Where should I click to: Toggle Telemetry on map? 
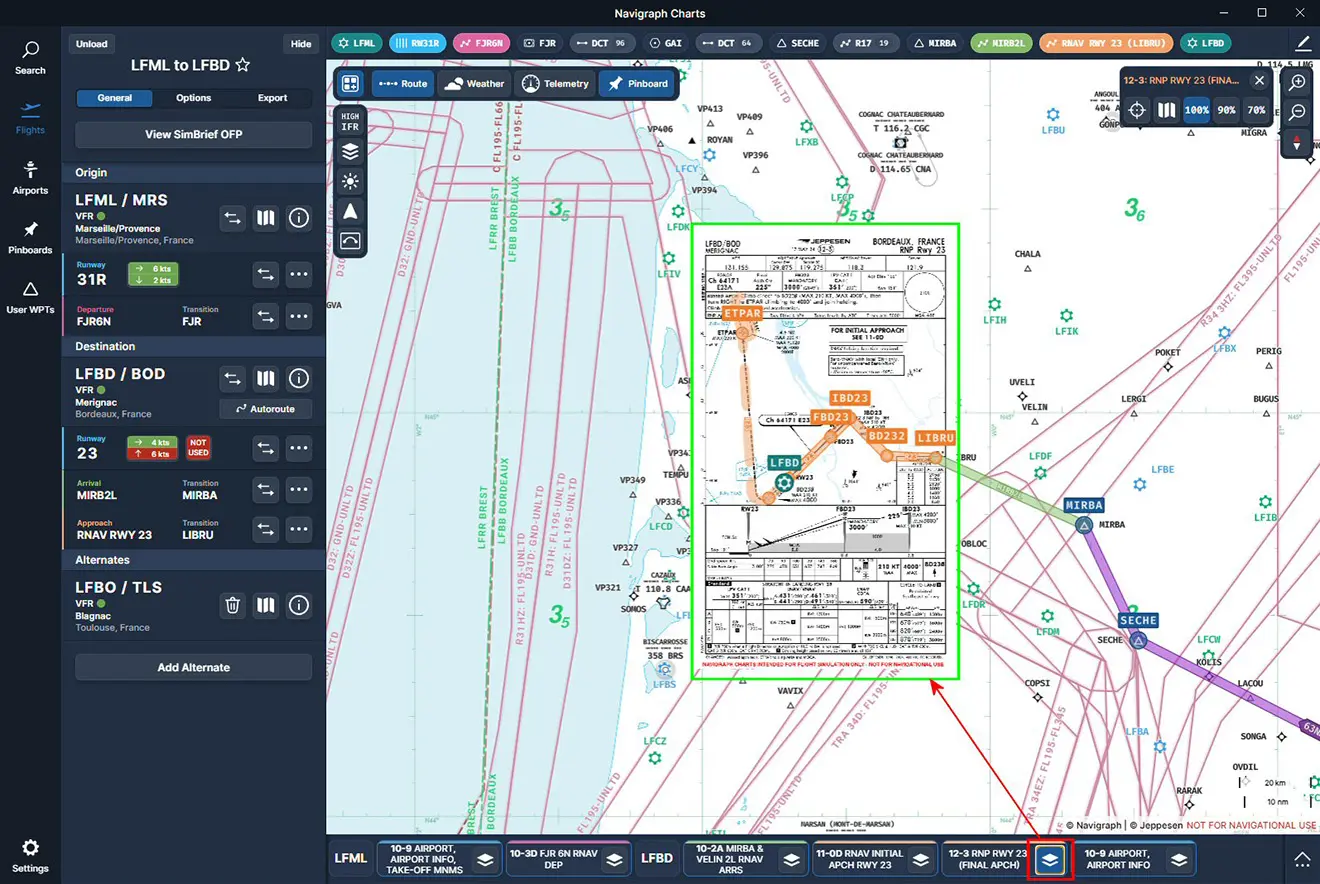[555, 84]
